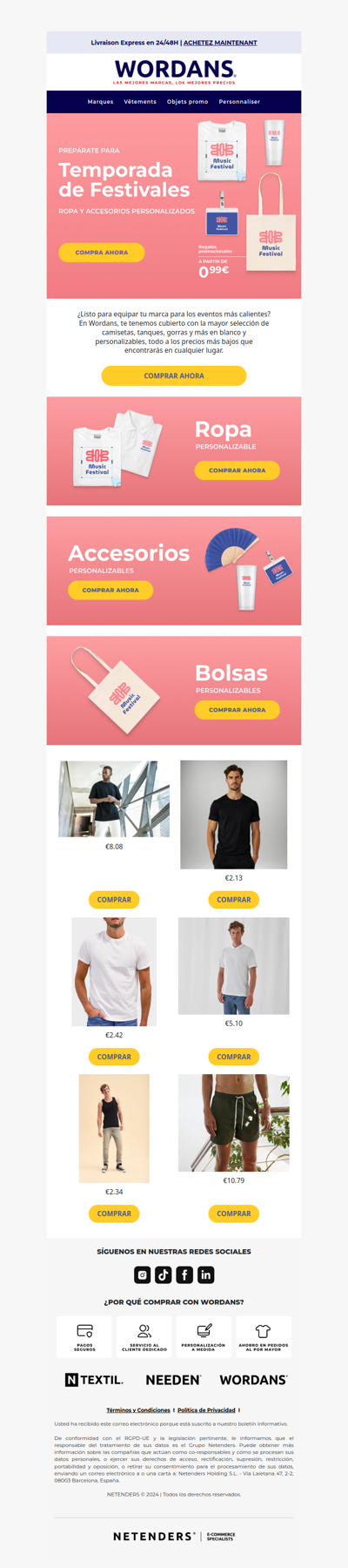This screenshot has height=1568, width=348.
Task: Open the TikTok social icon
Action: click(x=164, y=1274)
